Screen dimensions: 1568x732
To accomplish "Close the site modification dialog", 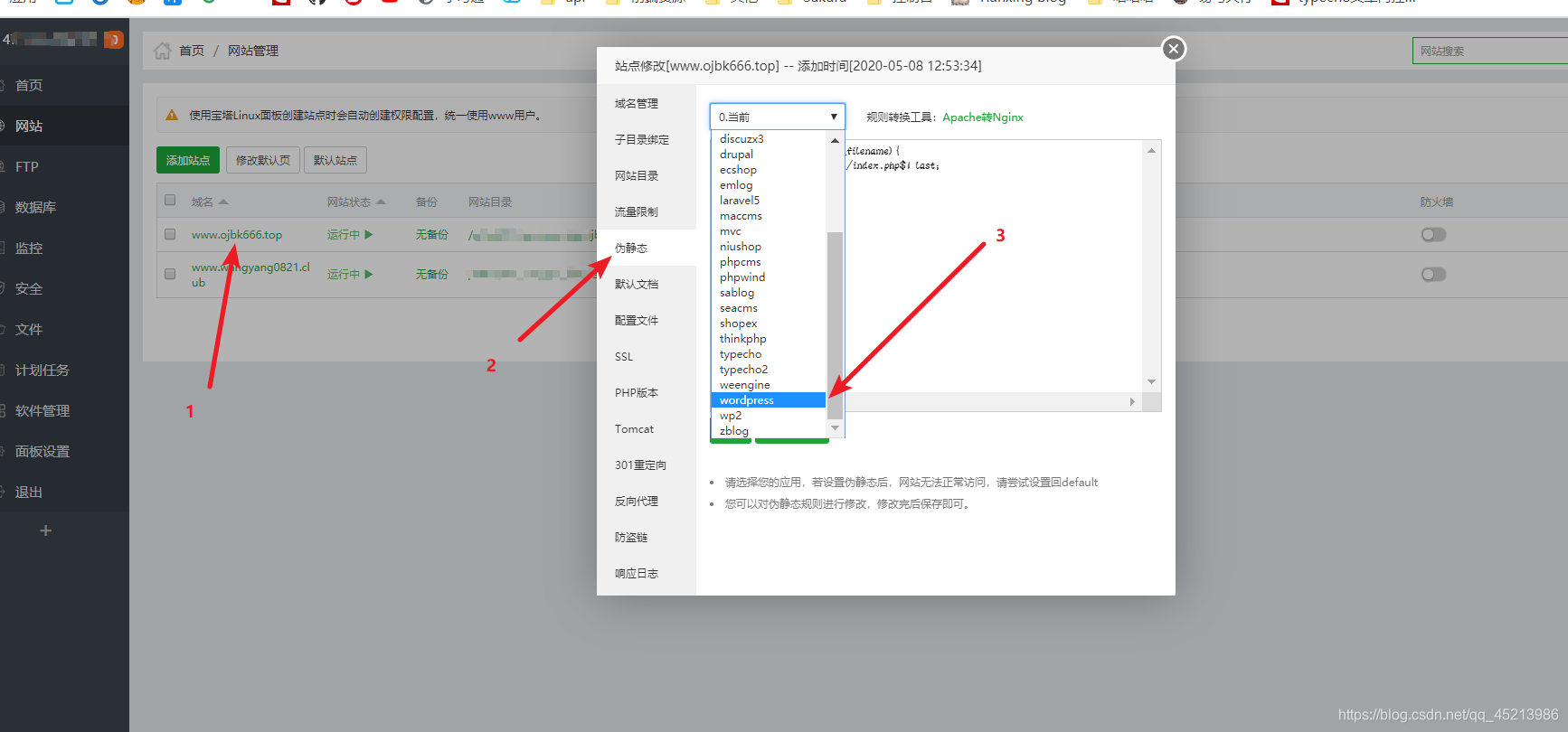I will tap(1174, 49).
